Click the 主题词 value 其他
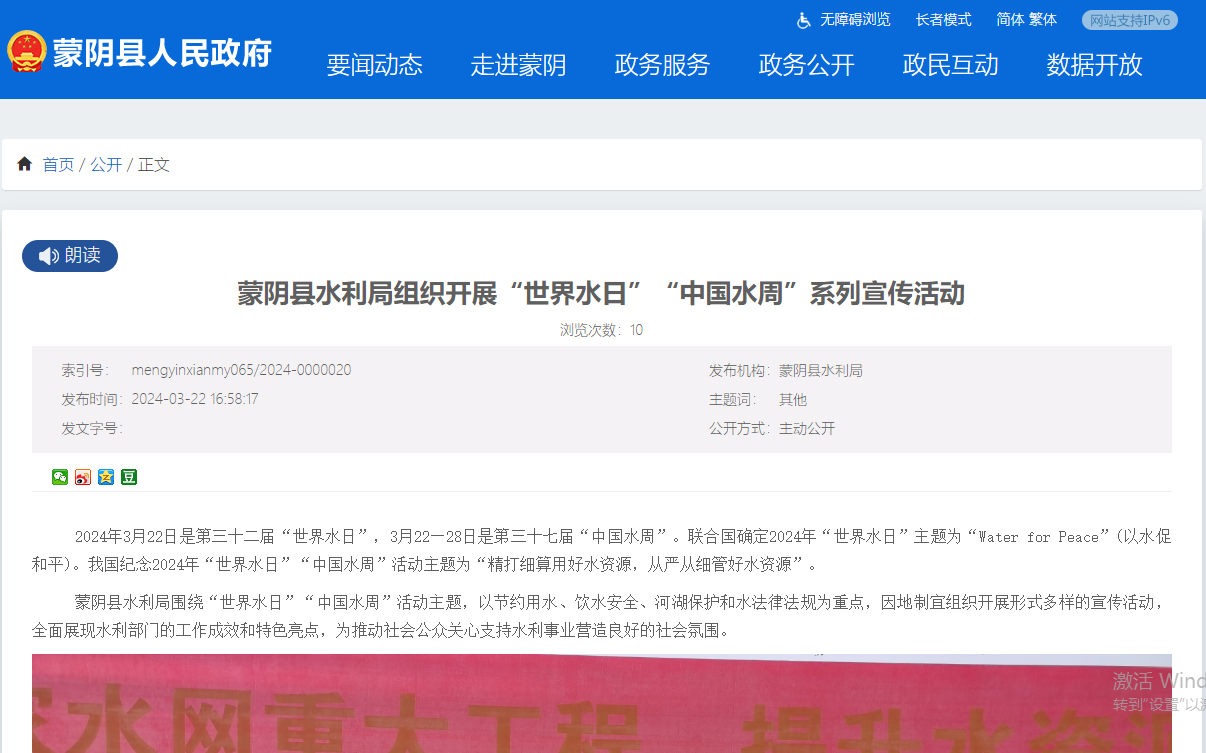The width and height of the screenshot is (1206, 753). 793,400
